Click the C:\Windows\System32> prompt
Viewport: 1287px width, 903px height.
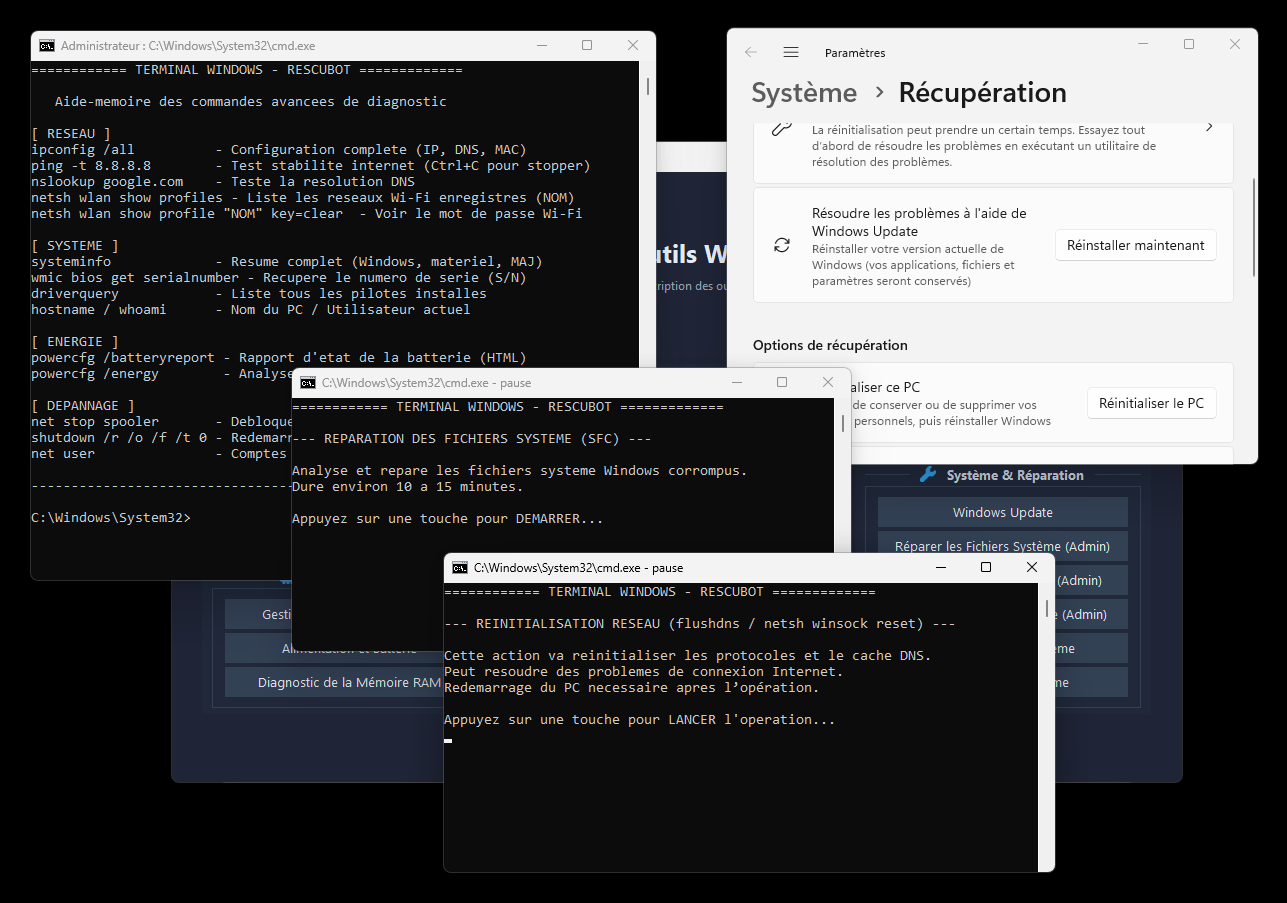(x=111, y=518)
